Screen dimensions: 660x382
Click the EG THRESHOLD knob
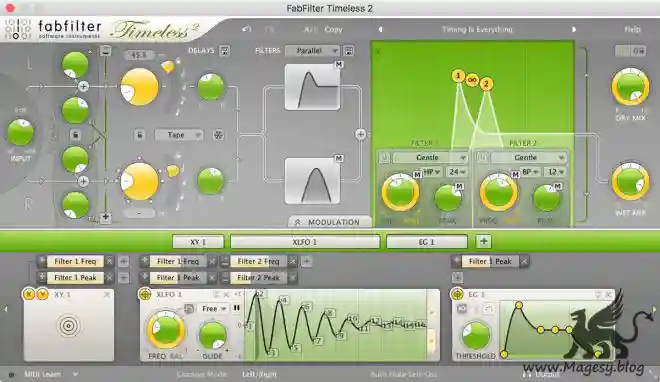click(x=476, y=336)
